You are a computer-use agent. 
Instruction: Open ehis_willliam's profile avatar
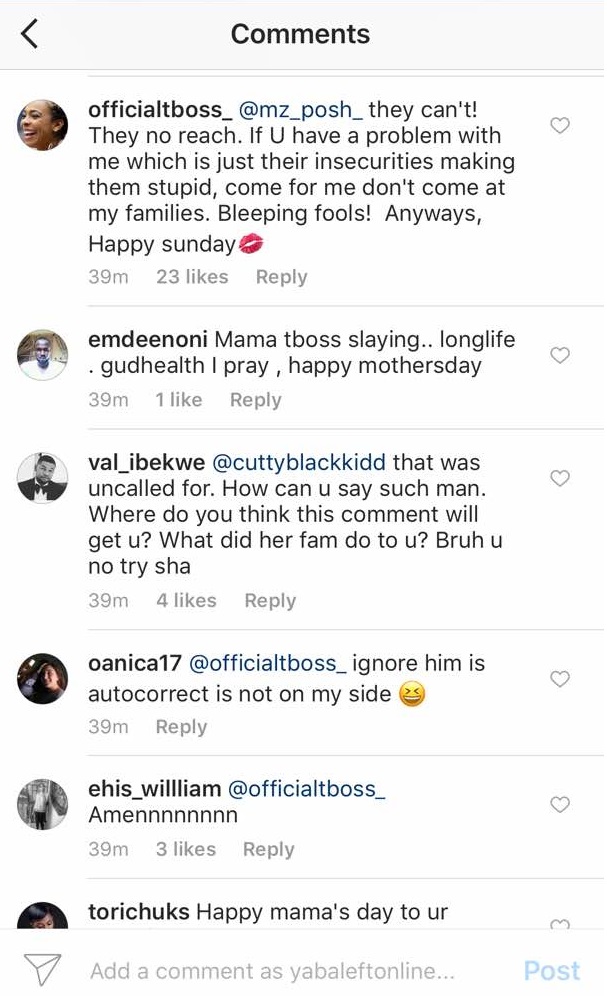tap(43, 804)
